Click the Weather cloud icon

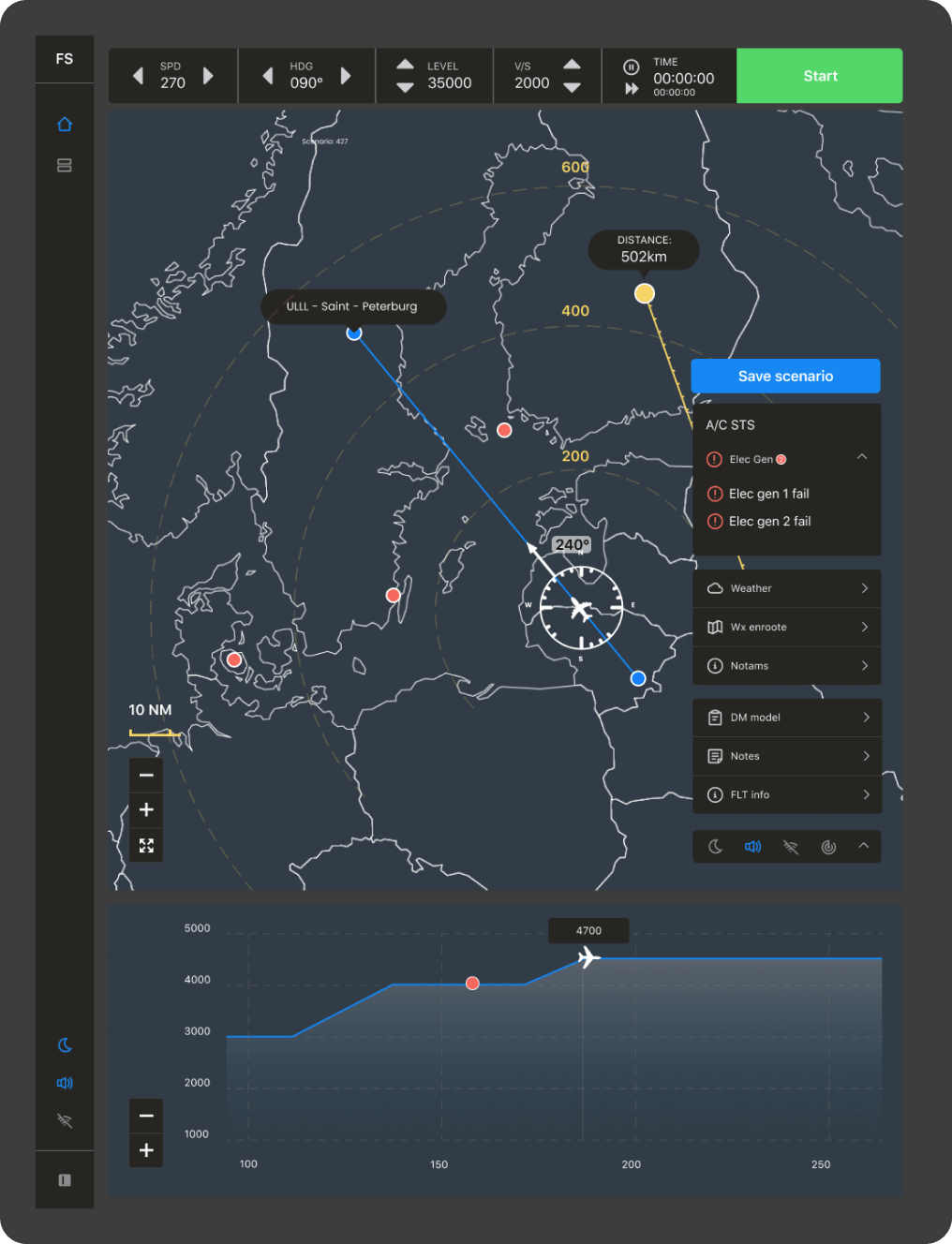715,588
